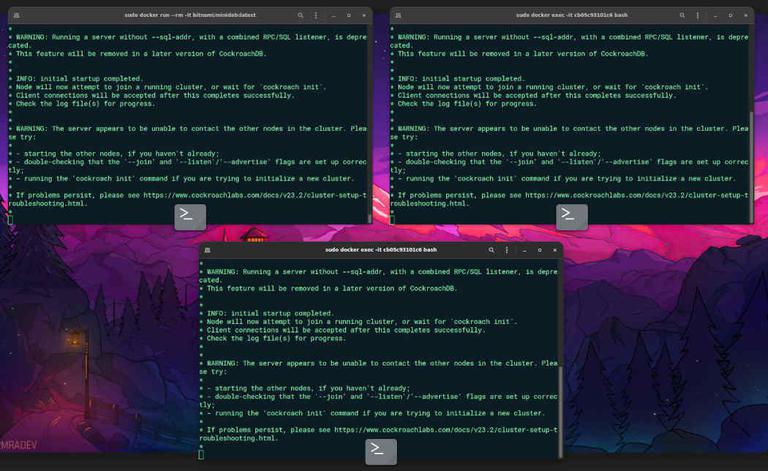Close the top-right docker exec terminal
Screen dimensions: 768x471
(x=745, y=16)
